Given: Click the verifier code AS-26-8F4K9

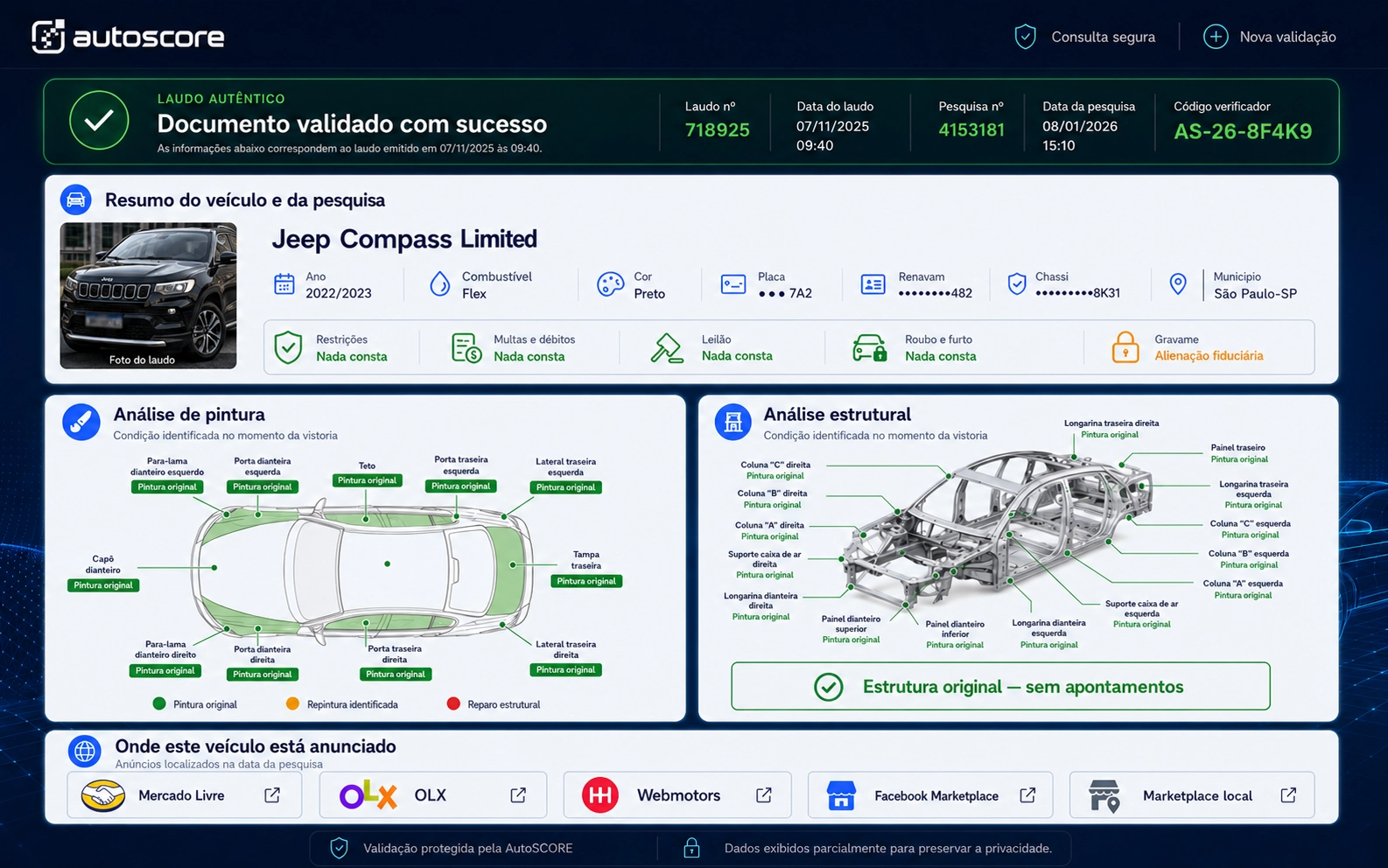Looking at the screenshot, I should pos(1243,131).
